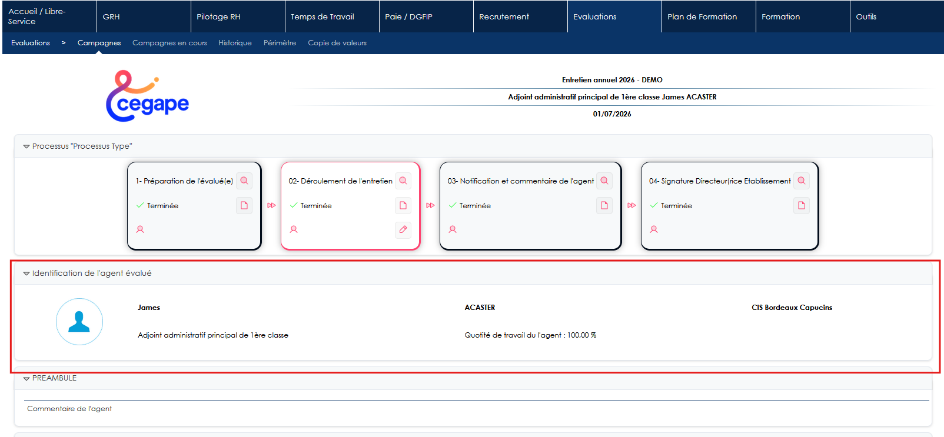Viewport: 944px width, 437px height.
Task: Click person icon on Notification et commentaire card
Action: [453, 229]
